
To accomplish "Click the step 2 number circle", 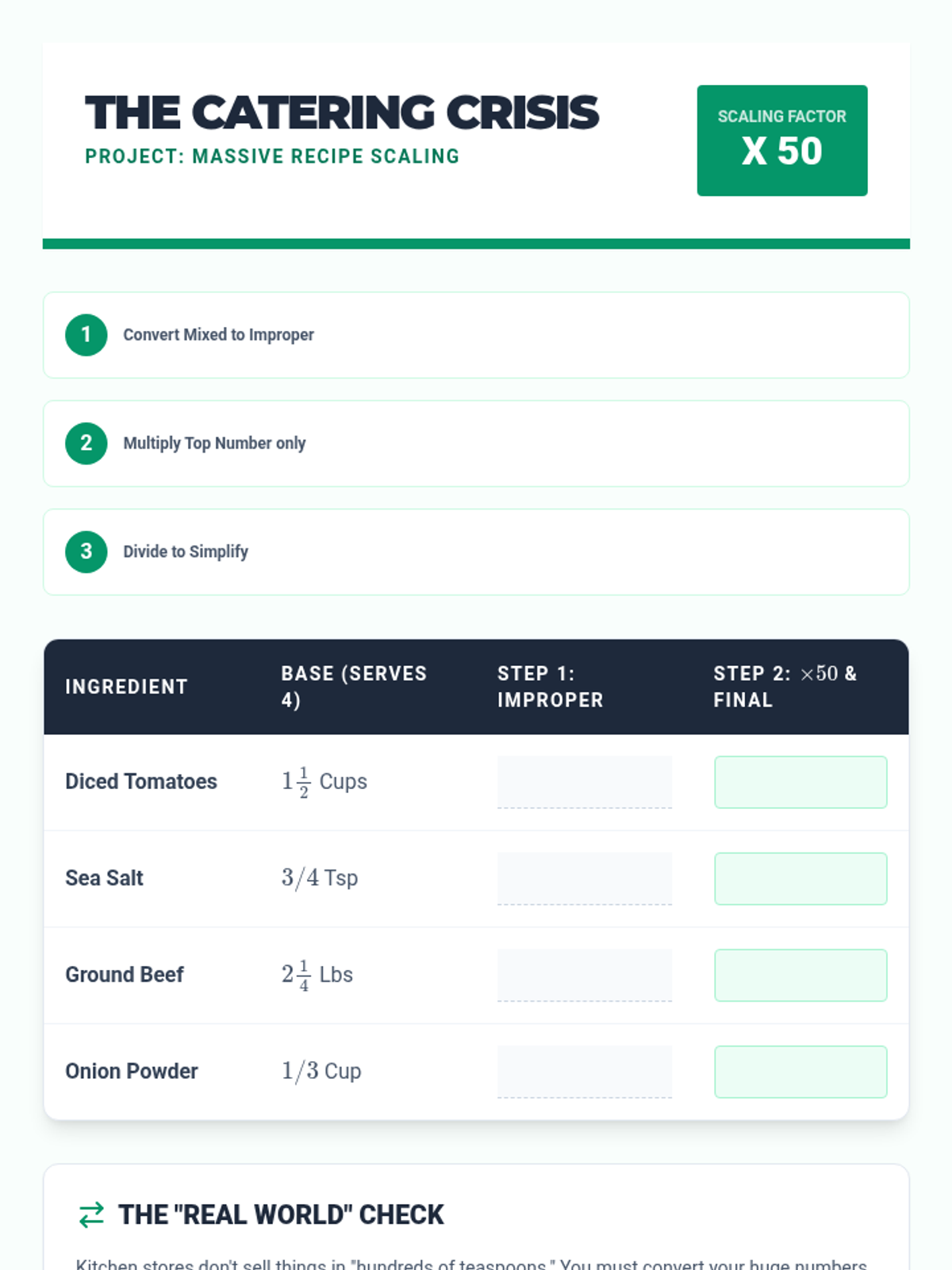I will click(86, 443).
